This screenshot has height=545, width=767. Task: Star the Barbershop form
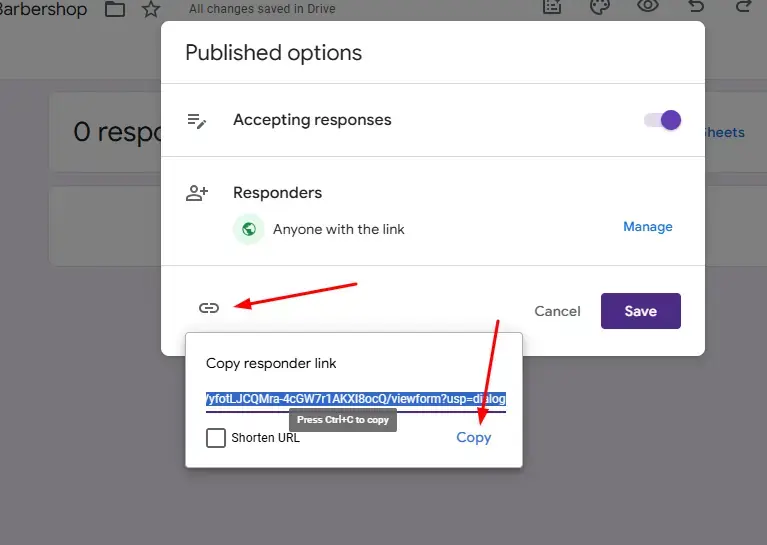[151, 9]
